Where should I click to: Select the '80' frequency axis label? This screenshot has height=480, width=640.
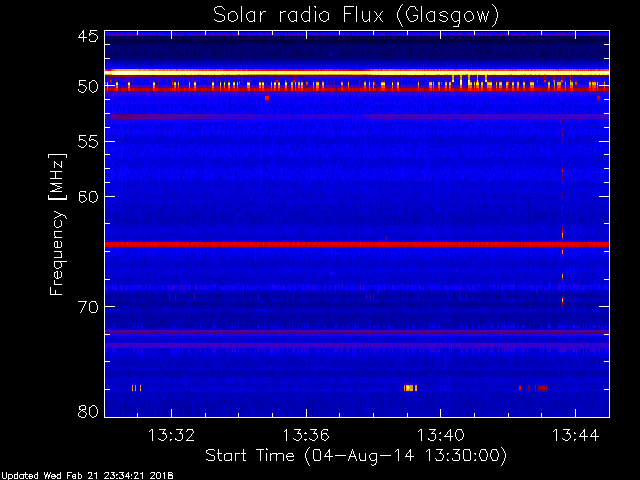click(88, 411)
